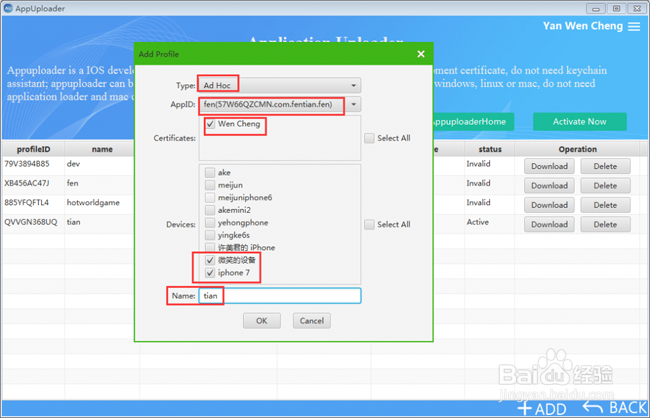The height and width of the screenshot is (418, 650).
Task: Open the AppuploaderHome button
Action: pyautogui.click(x=473, y=122)
